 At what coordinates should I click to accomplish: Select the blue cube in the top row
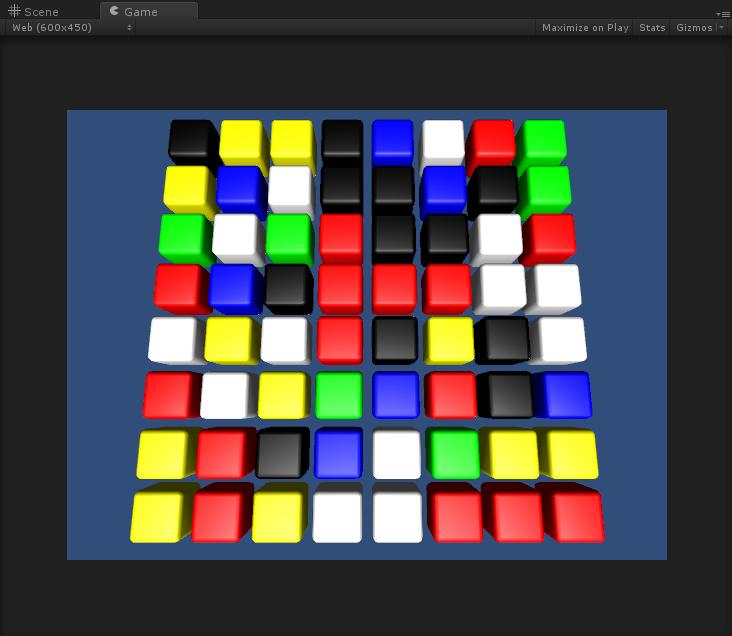[392, 140]
